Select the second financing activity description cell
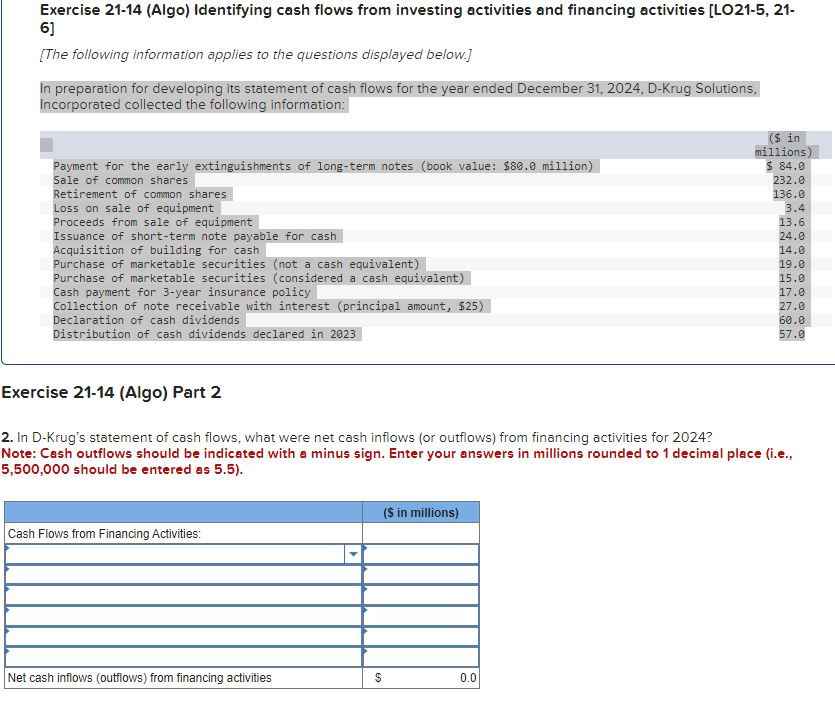 click(184, 574)
